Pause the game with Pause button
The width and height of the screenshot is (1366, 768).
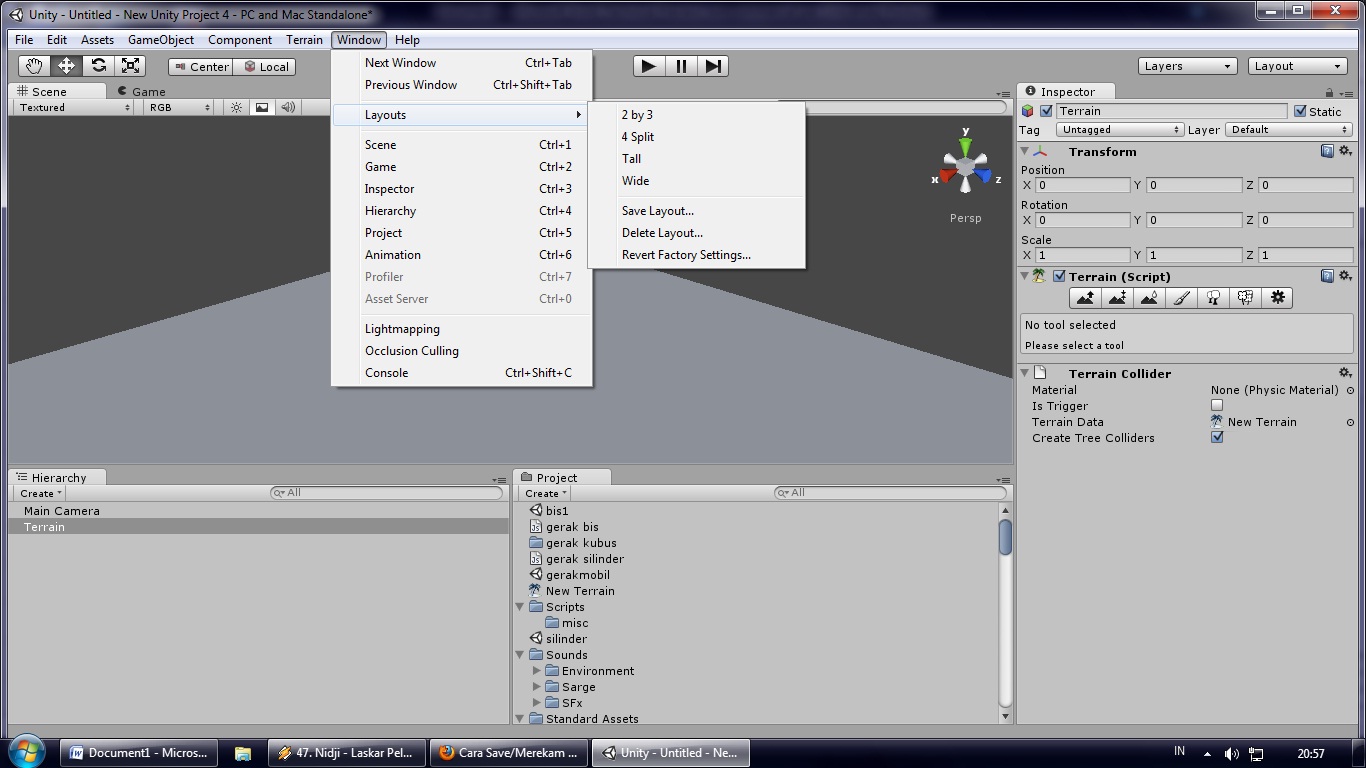point(681,66)
